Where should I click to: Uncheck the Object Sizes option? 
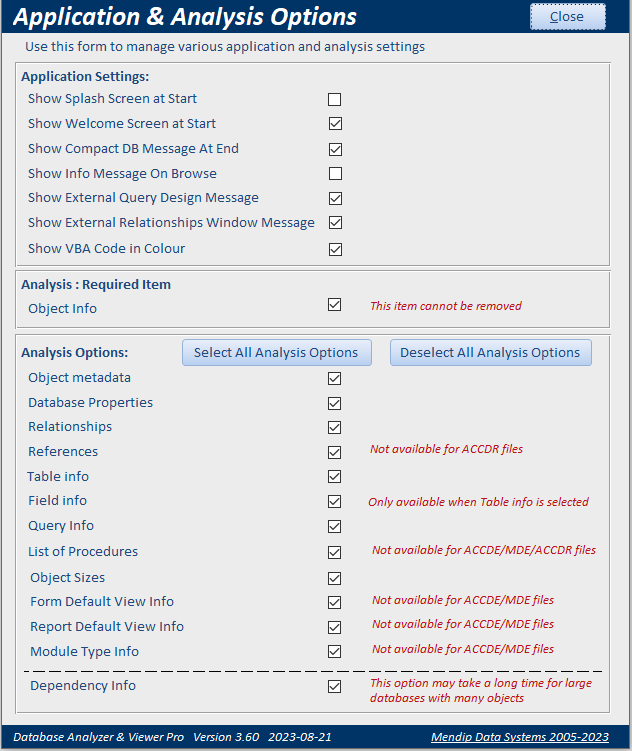pos(334,578)
